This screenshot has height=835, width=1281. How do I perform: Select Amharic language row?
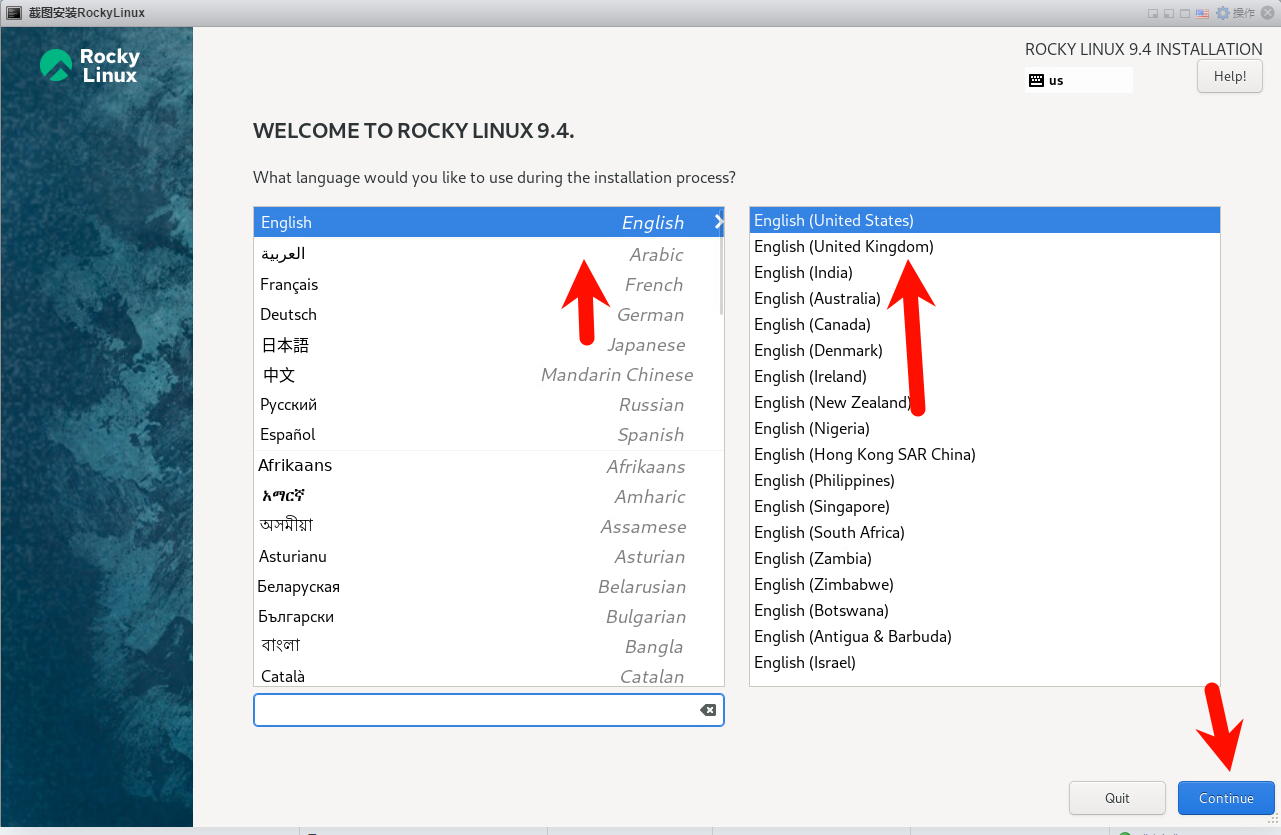click(x=487, y=496)
